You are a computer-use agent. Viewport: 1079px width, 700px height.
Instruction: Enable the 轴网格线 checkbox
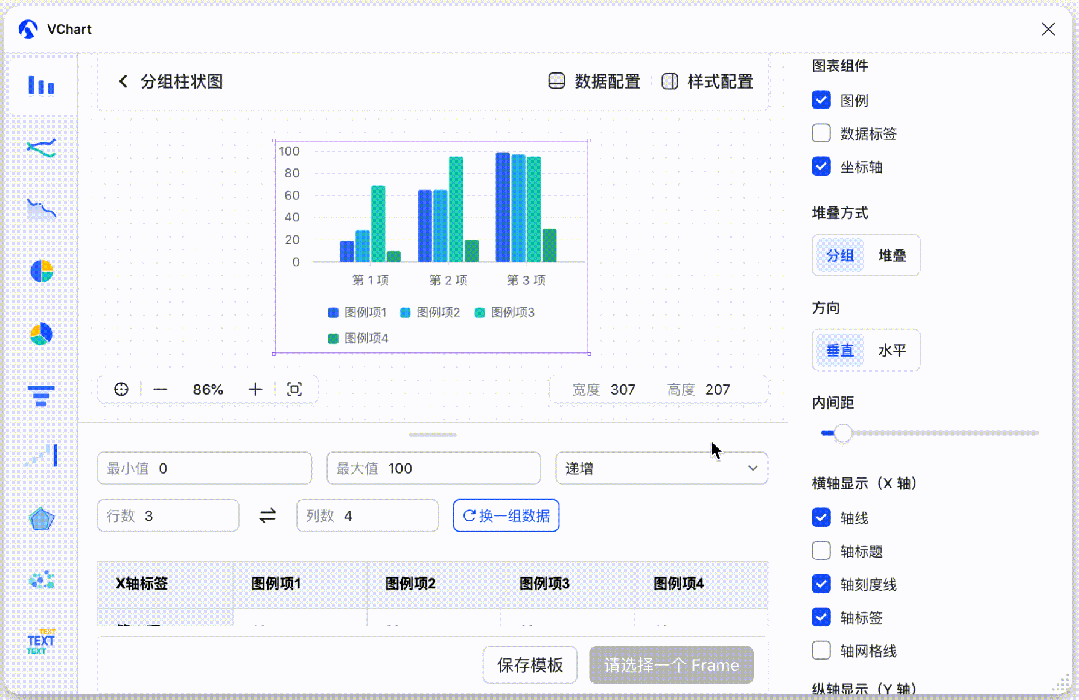[x=821, y=650]
